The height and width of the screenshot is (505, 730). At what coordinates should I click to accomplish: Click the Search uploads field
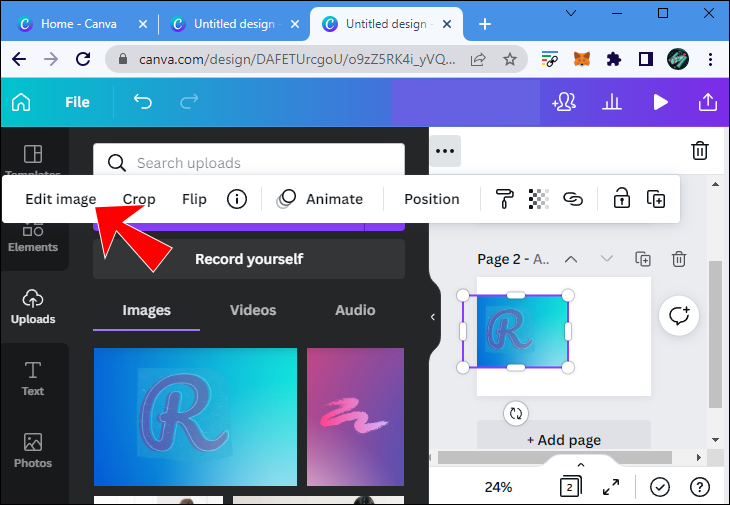pyautogui.click(x=249, y=163)
